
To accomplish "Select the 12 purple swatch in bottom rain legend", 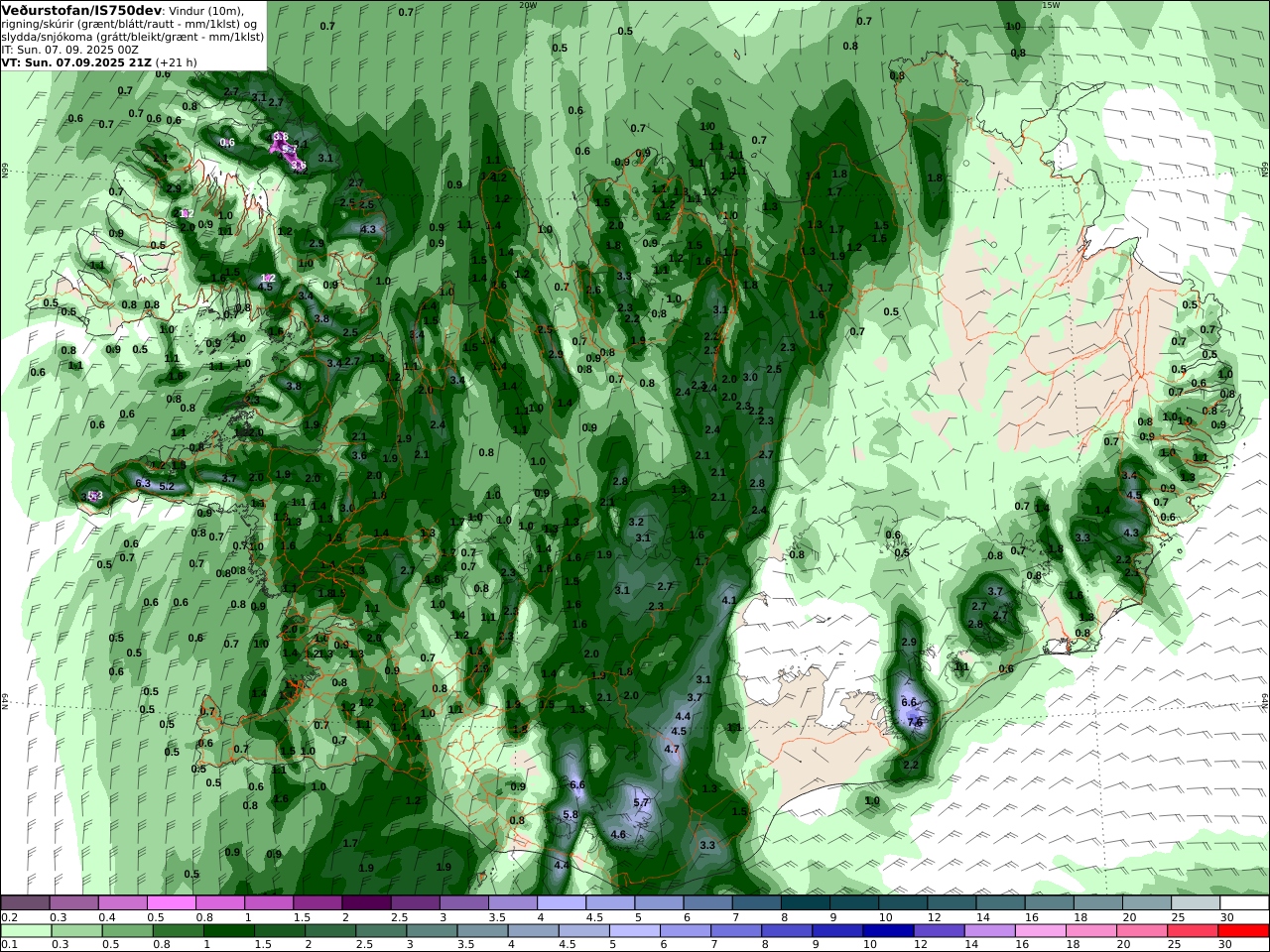I will point(940,930).
